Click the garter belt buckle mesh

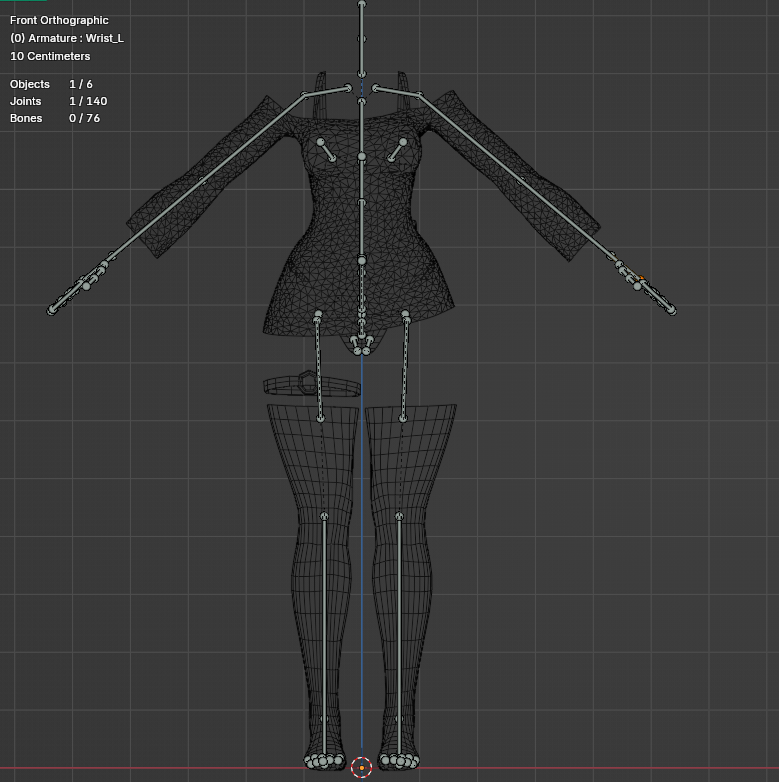tap(308, 382)
